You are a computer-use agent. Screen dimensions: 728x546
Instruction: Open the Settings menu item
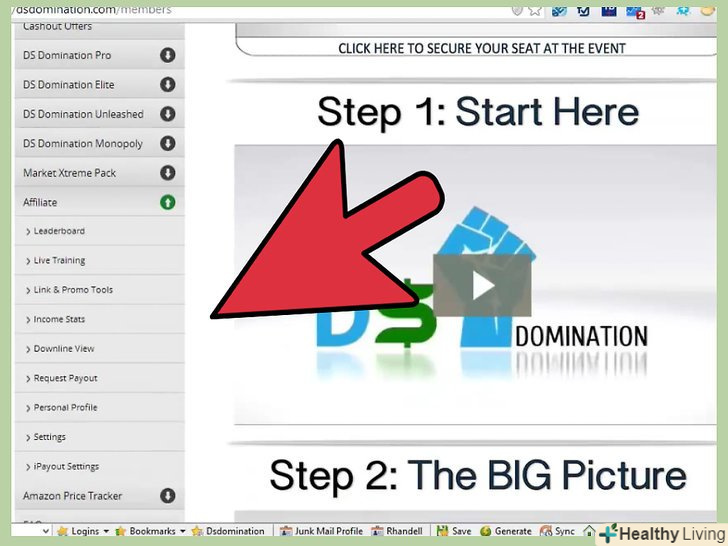pos(99,437)
